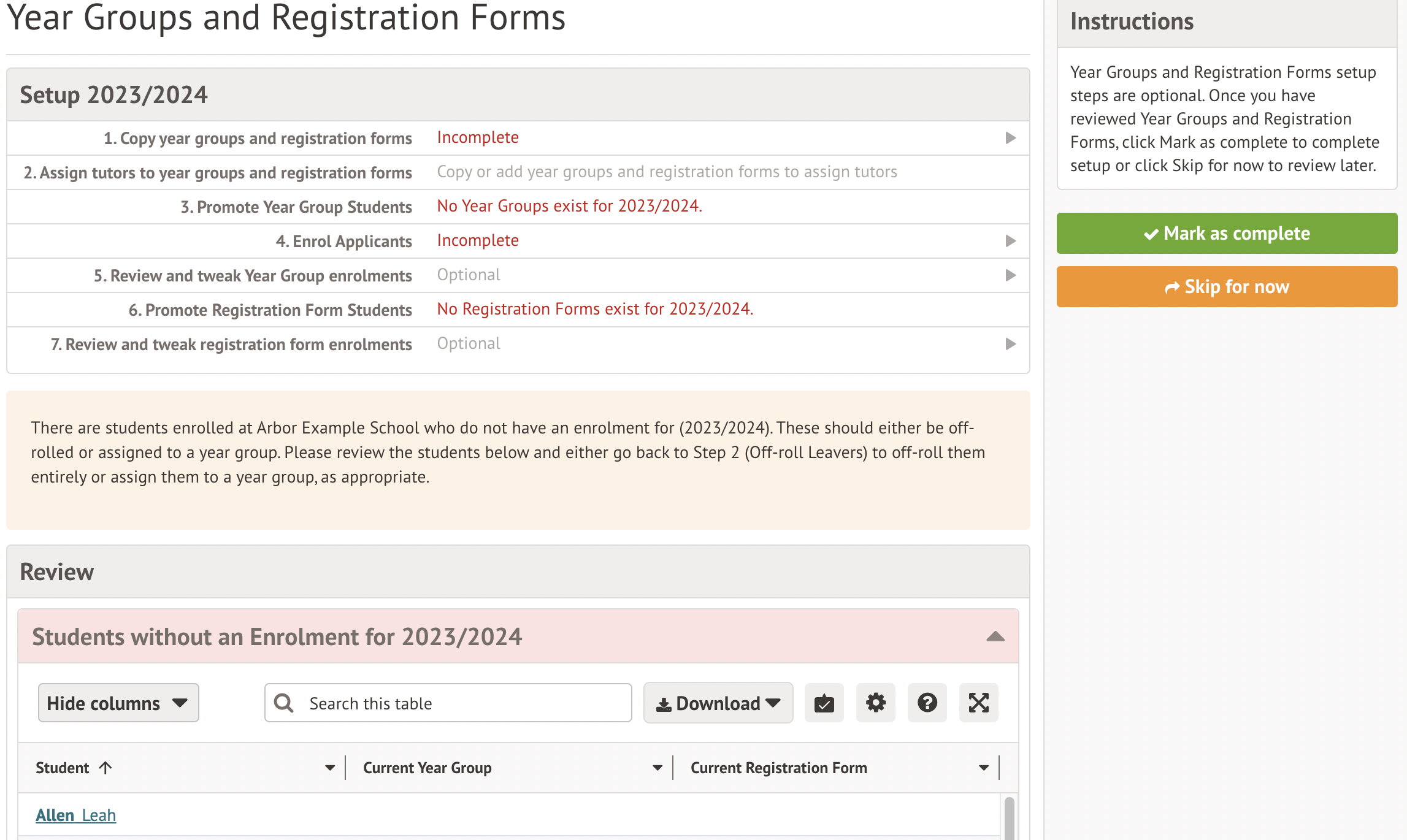Open Current Year Group column menu
The width and height of the screenshot is (1407, 840).
pyautogui.click(x=657, y=768)
